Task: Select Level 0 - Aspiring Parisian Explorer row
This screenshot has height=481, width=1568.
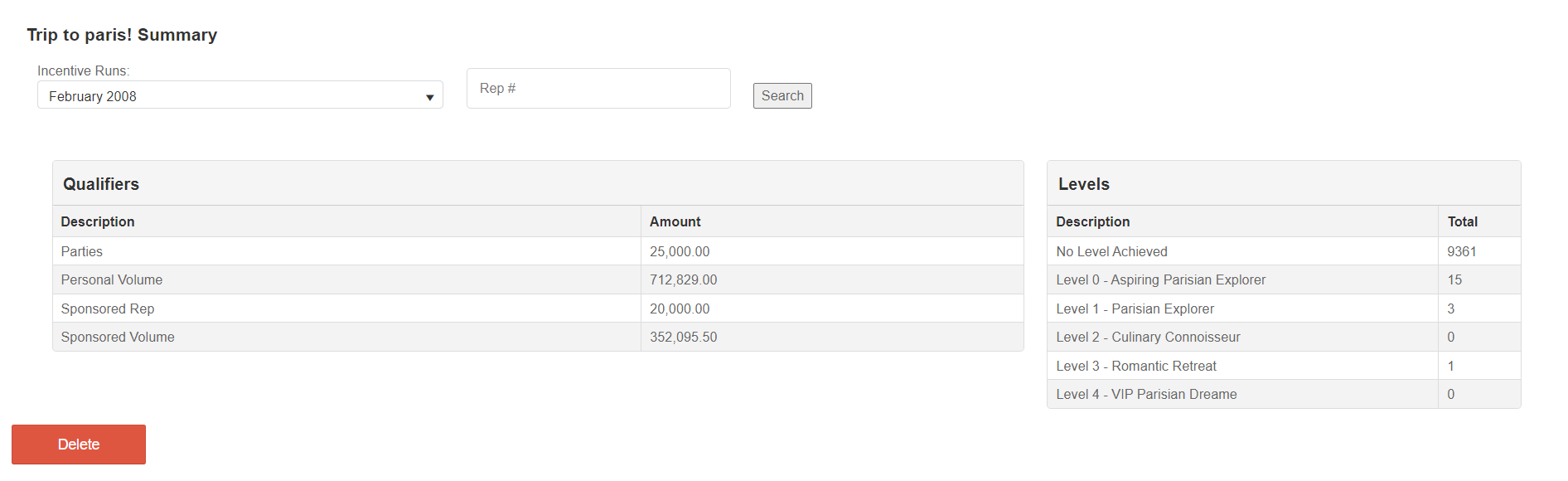Action: (x=1160, y=280)
